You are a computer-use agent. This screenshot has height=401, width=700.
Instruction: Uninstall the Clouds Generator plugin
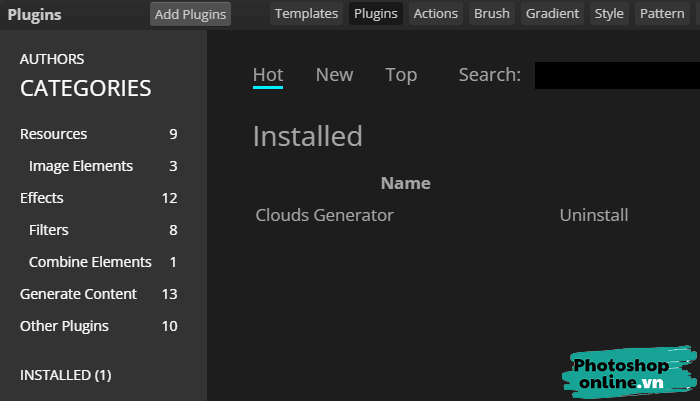coord(594,215)
